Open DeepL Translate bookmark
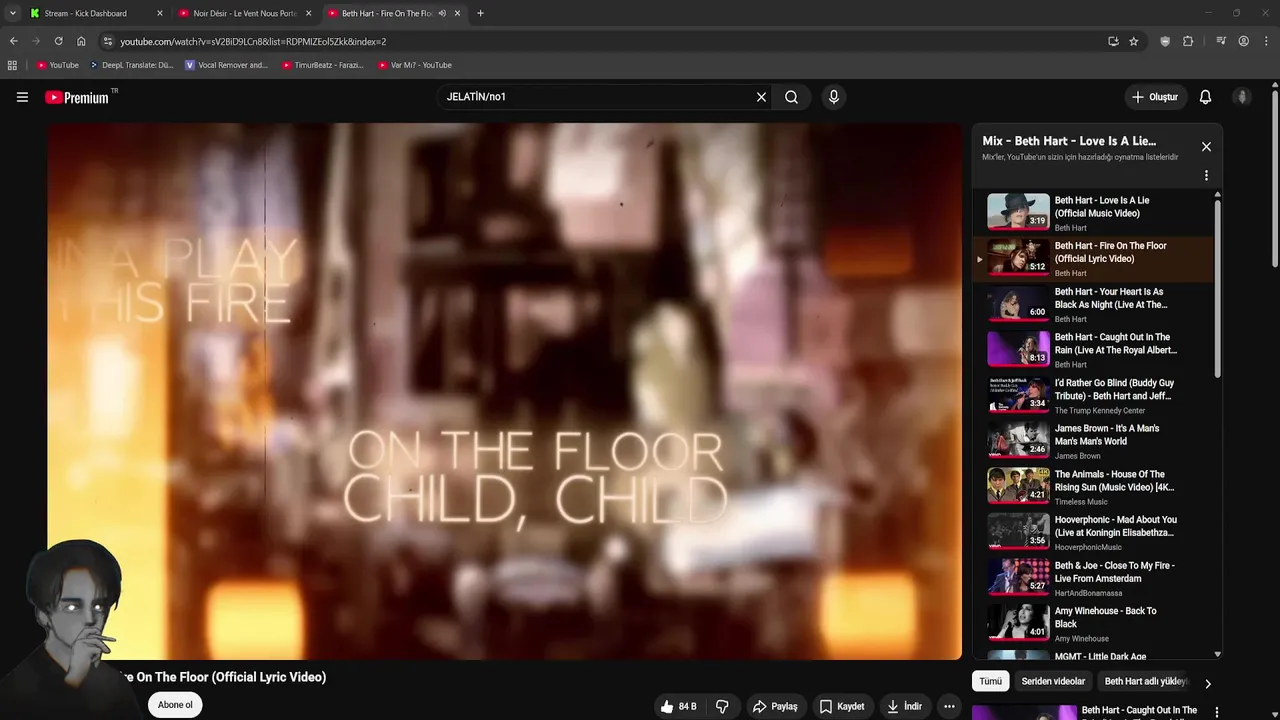This screenshot has height=720, width=1280. click(131, 65)
